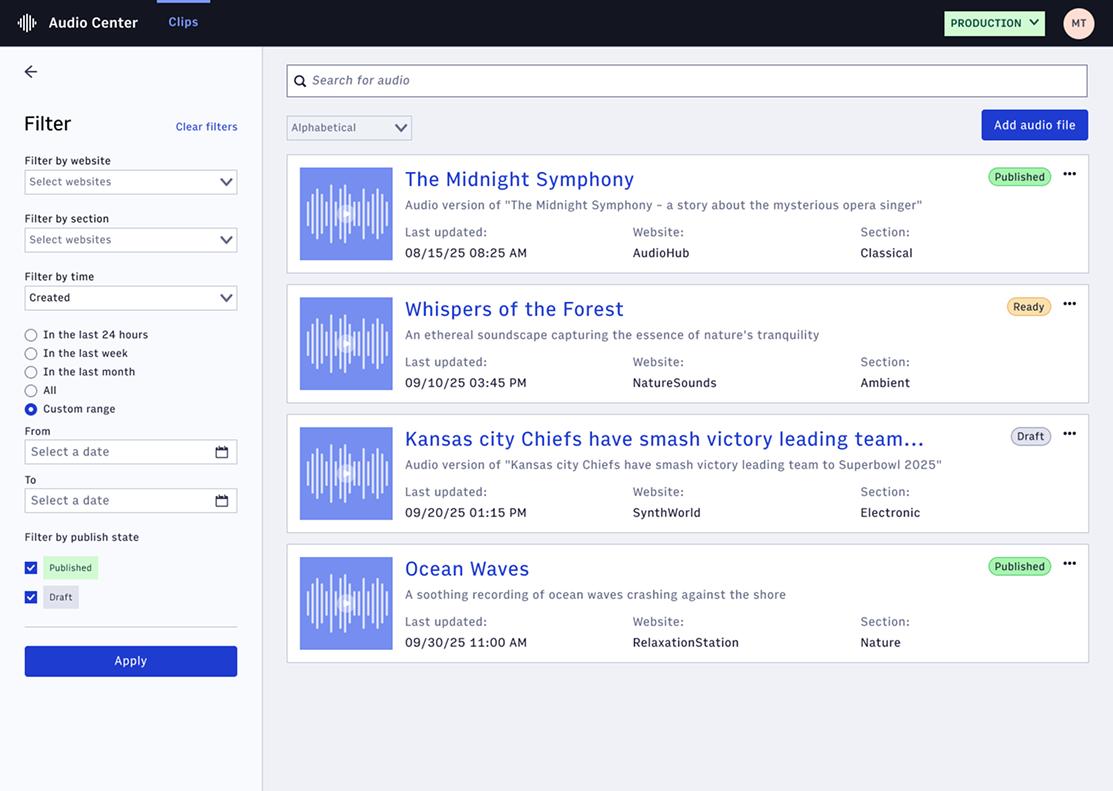Image resolution: width=1113 pixels, height=791 pixels.
Task: Click the Audio Center title text
Action: pos(93,23)
